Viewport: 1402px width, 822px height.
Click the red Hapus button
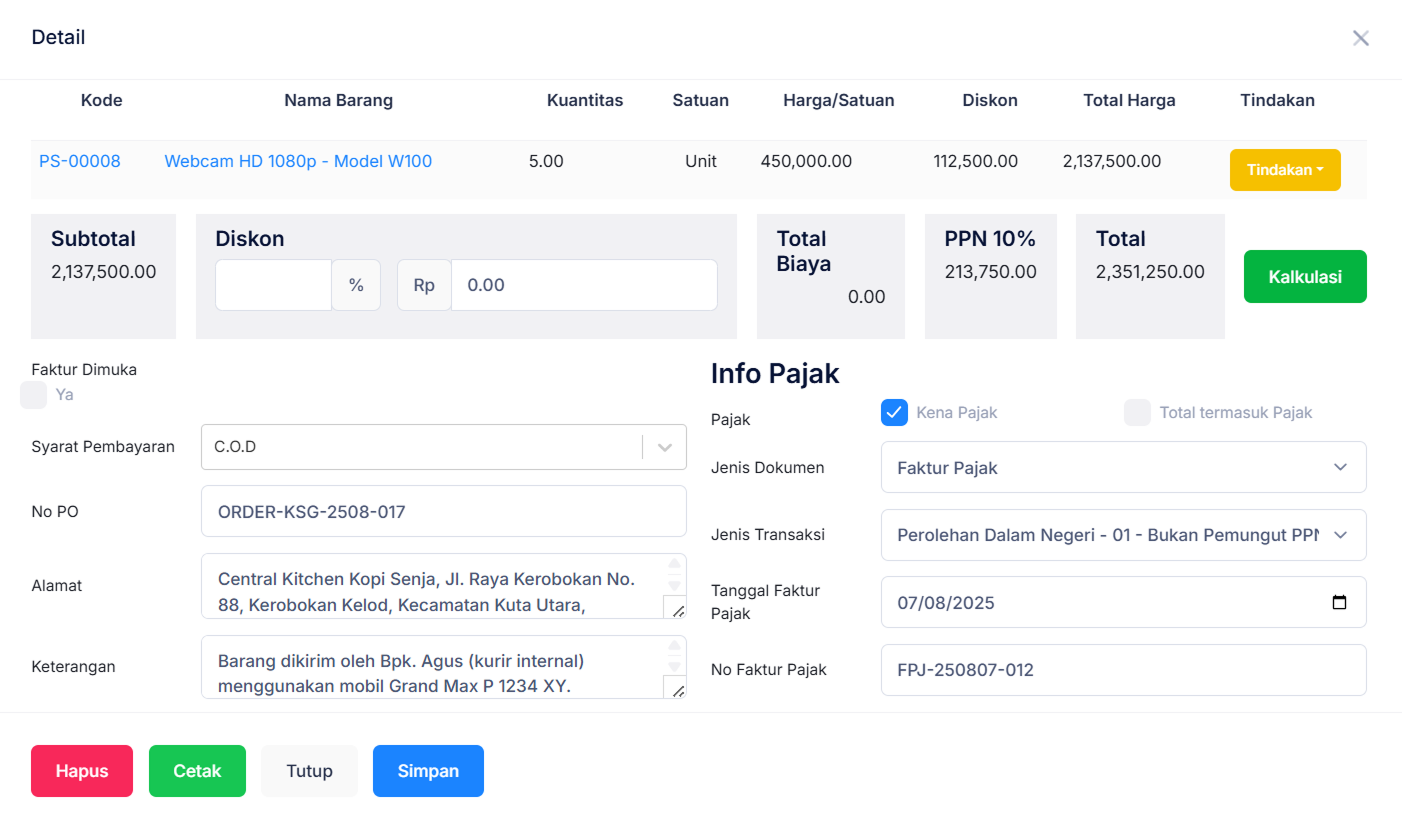(x=81, y=771)
